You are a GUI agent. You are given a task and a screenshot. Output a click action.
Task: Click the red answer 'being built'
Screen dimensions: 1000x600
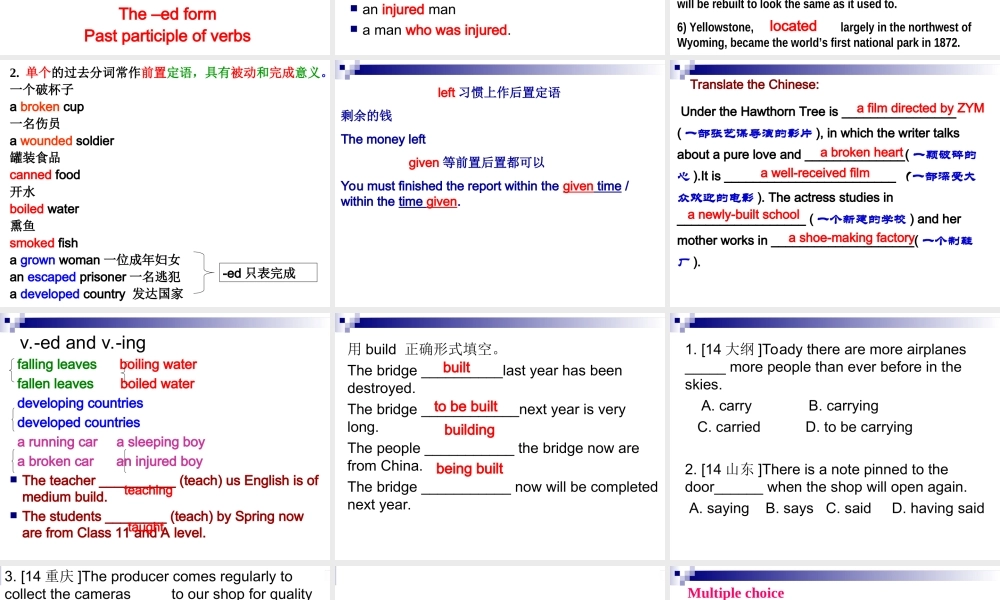click(469, 469)
